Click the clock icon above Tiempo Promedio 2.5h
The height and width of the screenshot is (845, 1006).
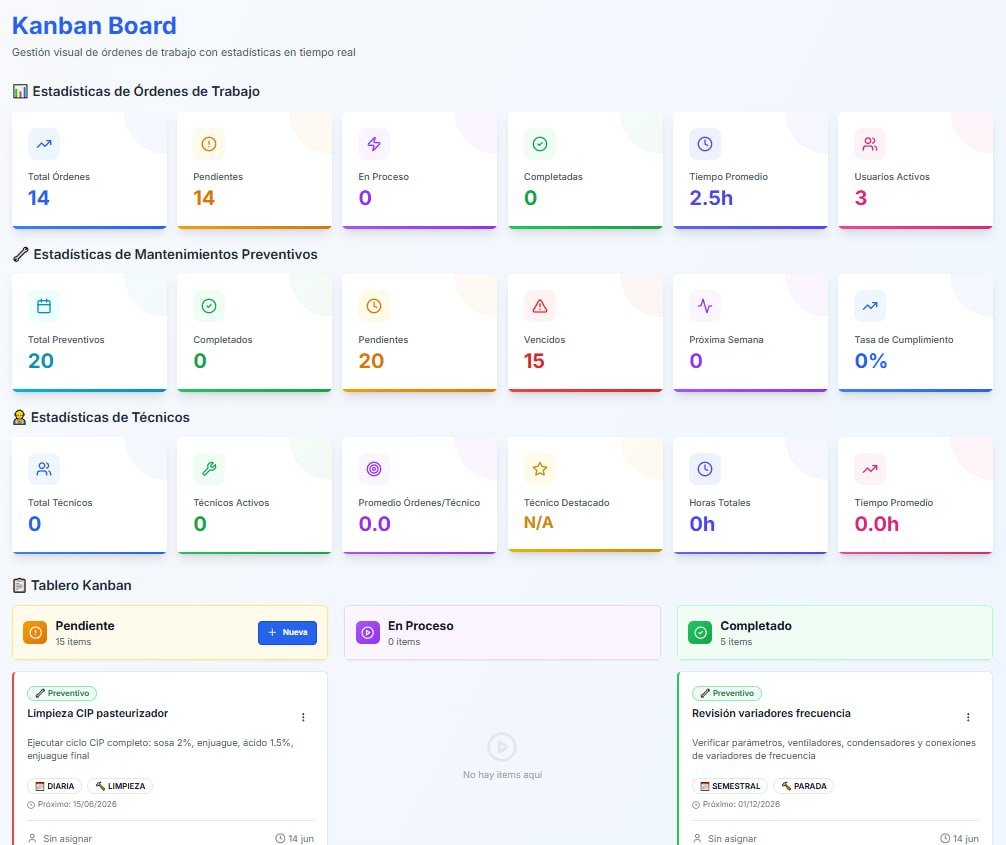point(704,144)
